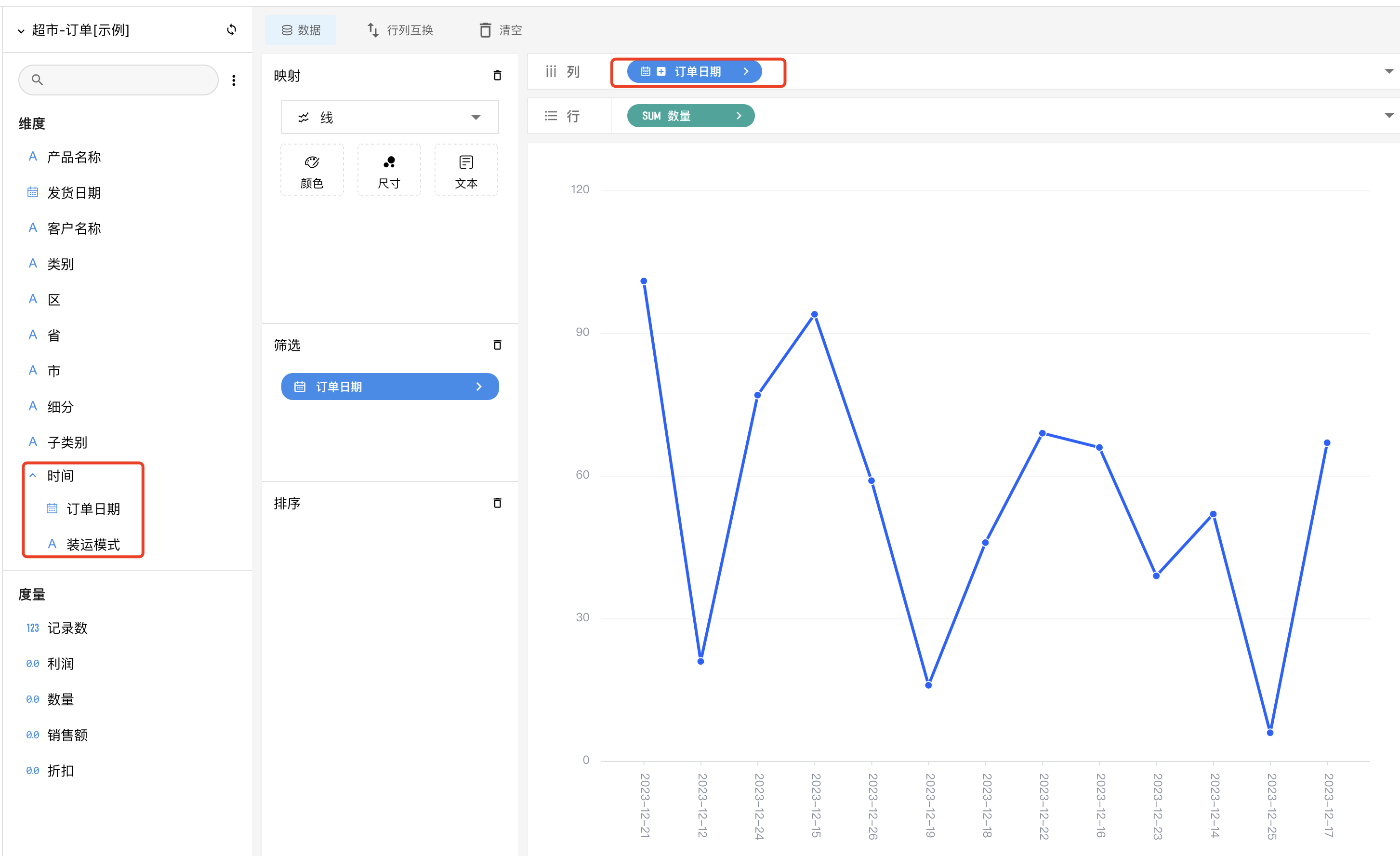Image resolution: width=1400 pixels, height=856 pixels.
Task: Open the SUM 数量 pill chevron menu
Action: pos(739,116)
